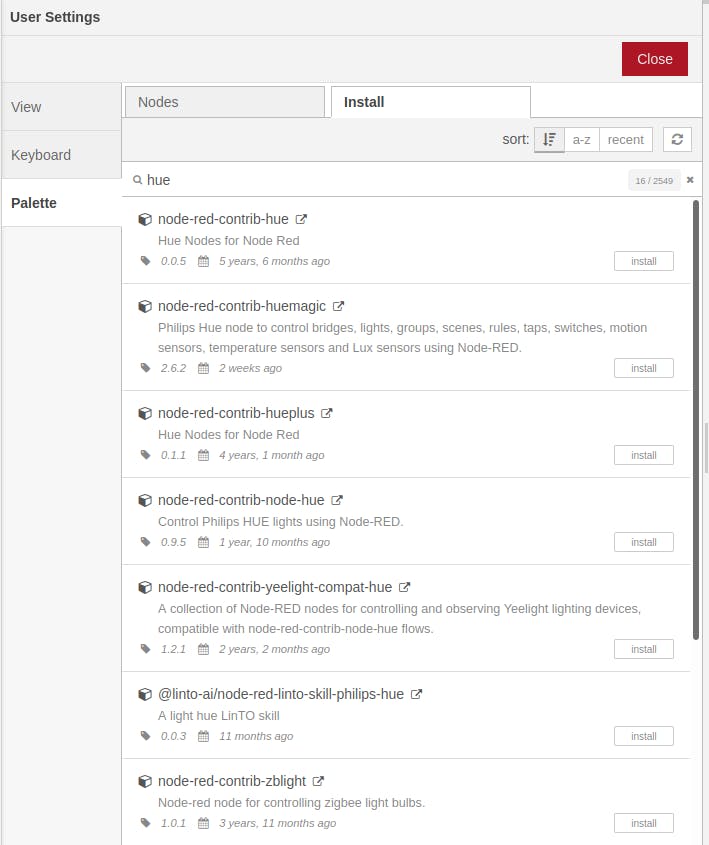Sort modules a-z

pos(581,140)
